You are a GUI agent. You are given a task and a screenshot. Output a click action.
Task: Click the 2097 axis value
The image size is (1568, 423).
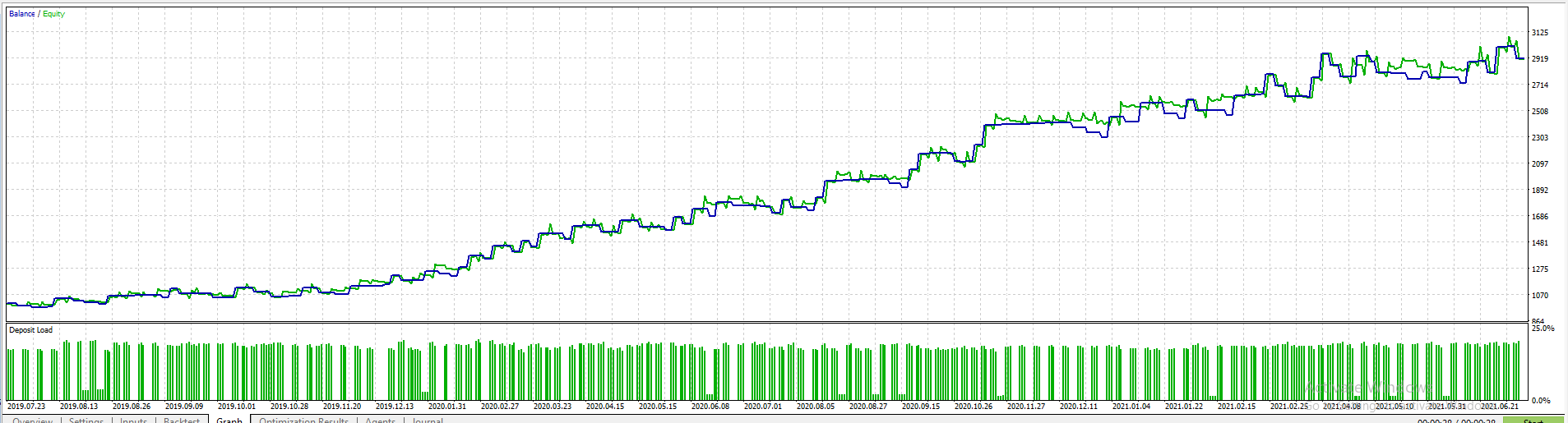coord(1540,164)
